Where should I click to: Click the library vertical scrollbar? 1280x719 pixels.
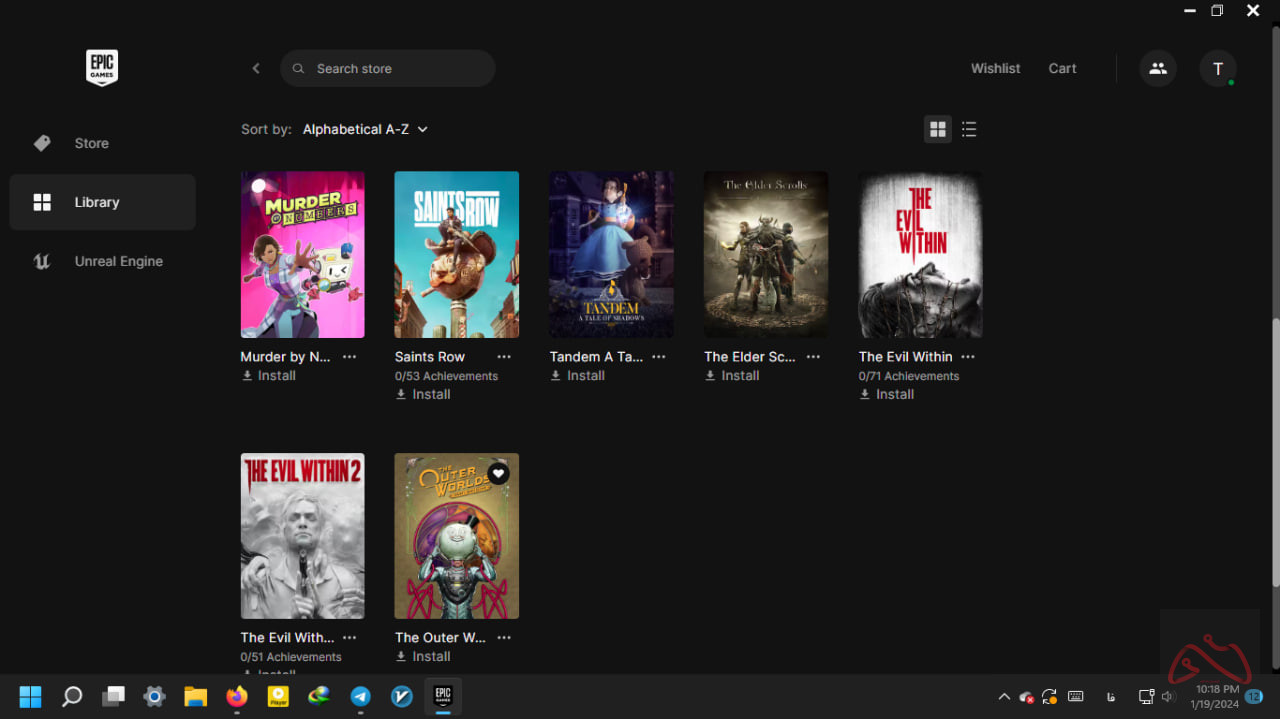point(1275,450)
